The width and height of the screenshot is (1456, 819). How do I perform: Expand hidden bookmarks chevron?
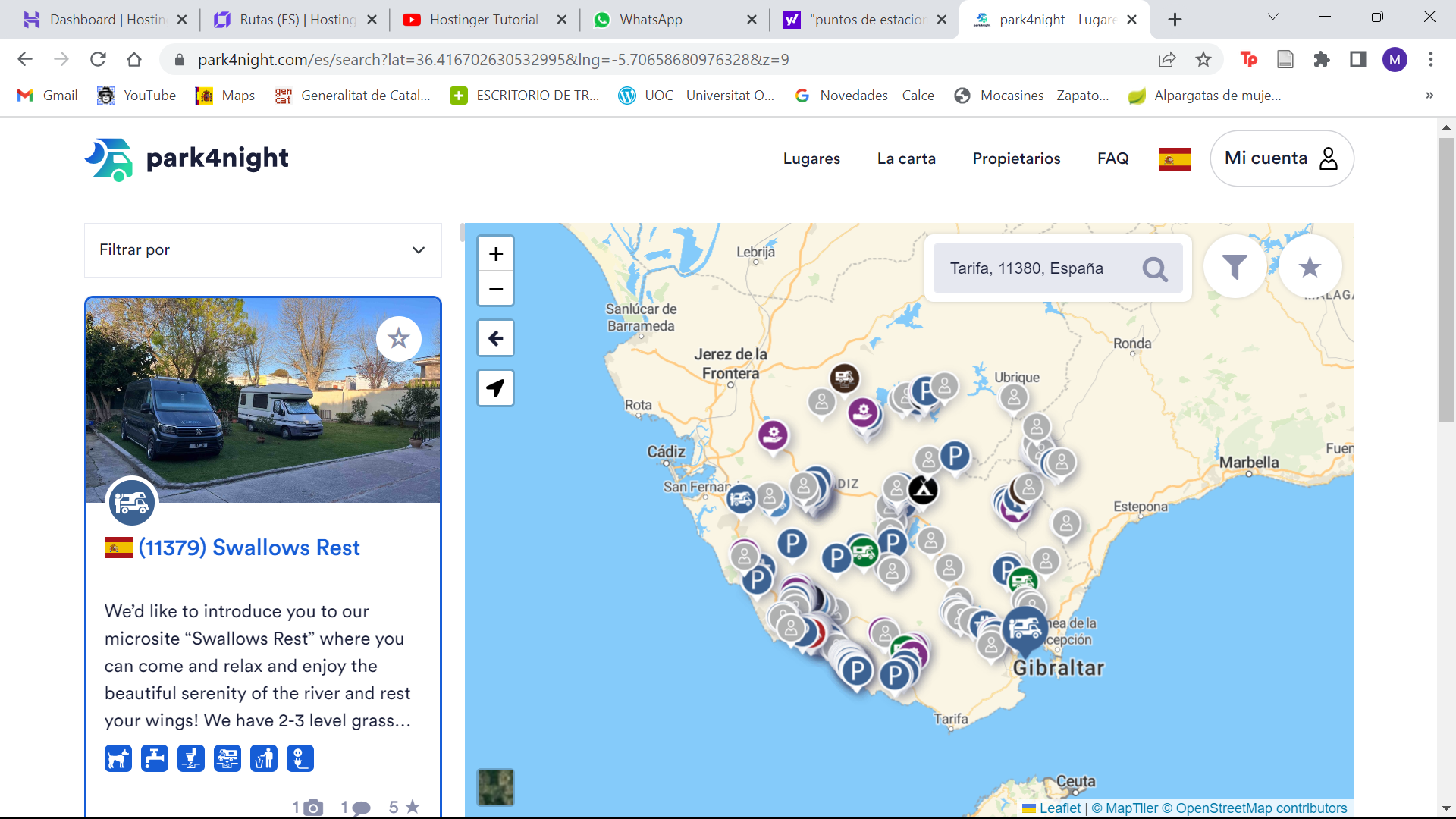1429,96
